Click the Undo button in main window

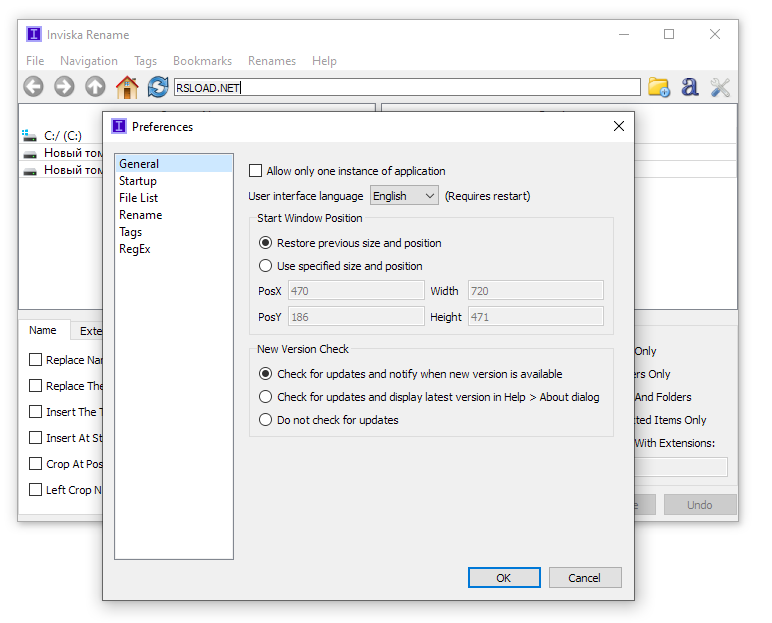700,505
